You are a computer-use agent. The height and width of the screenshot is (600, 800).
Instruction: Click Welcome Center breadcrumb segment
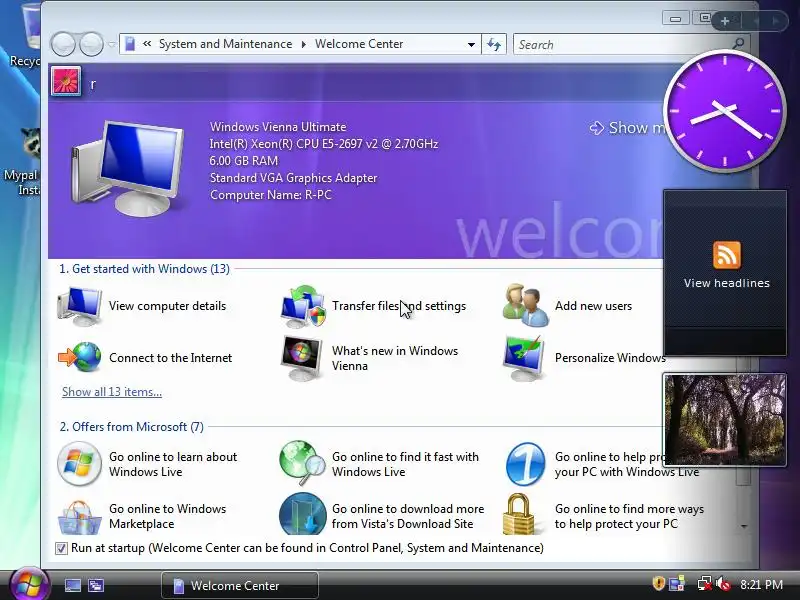359,44
